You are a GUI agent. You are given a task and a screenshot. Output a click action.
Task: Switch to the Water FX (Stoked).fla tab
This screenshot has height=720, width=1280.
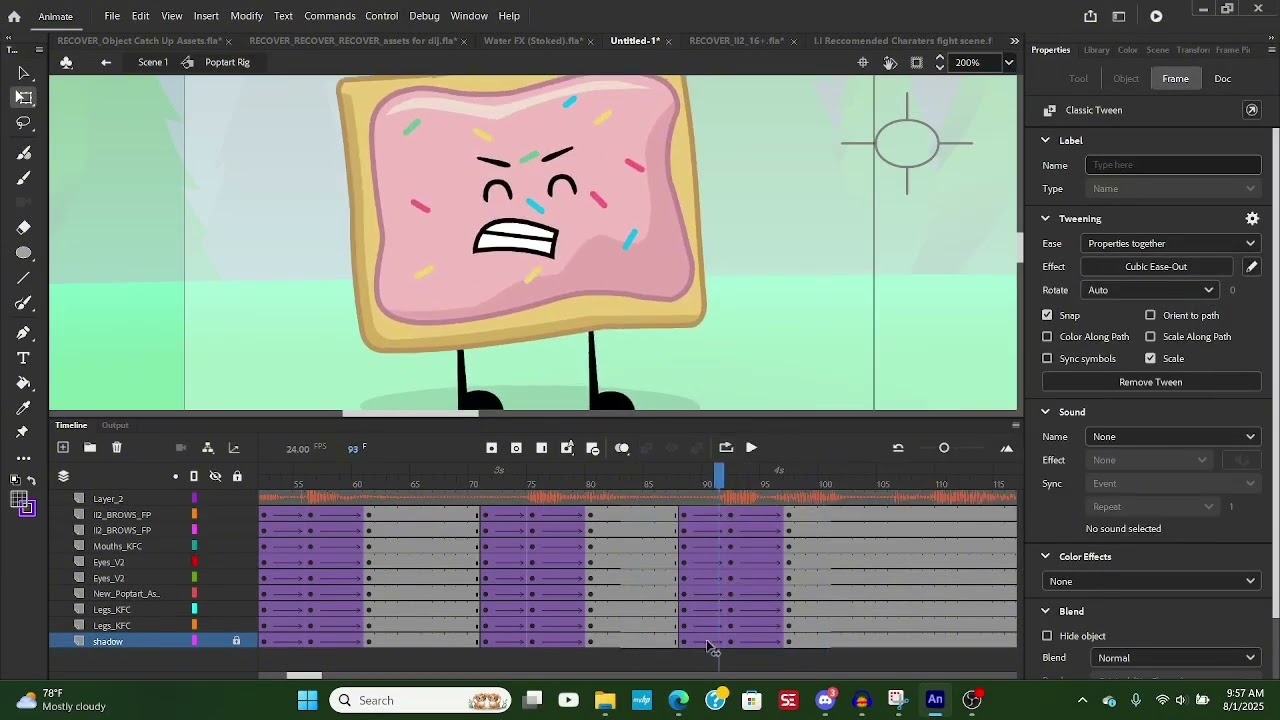(533, 41)
